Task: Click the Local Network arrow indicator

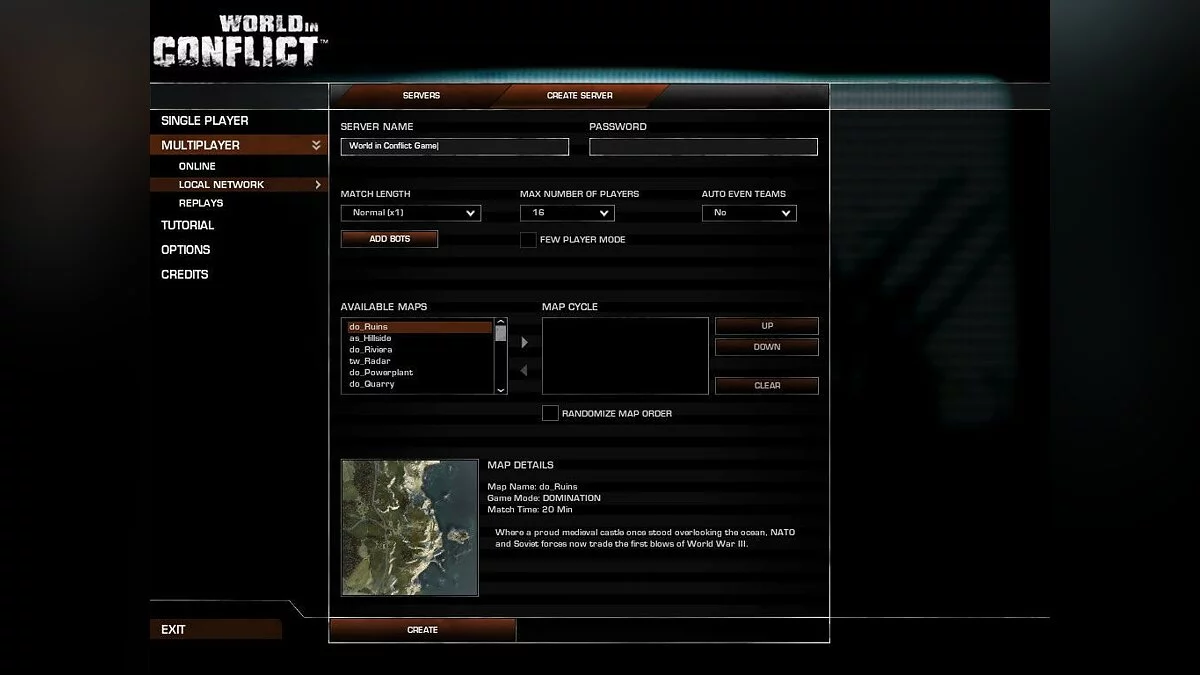Action: pyautogui.click(x=318, y=184)
